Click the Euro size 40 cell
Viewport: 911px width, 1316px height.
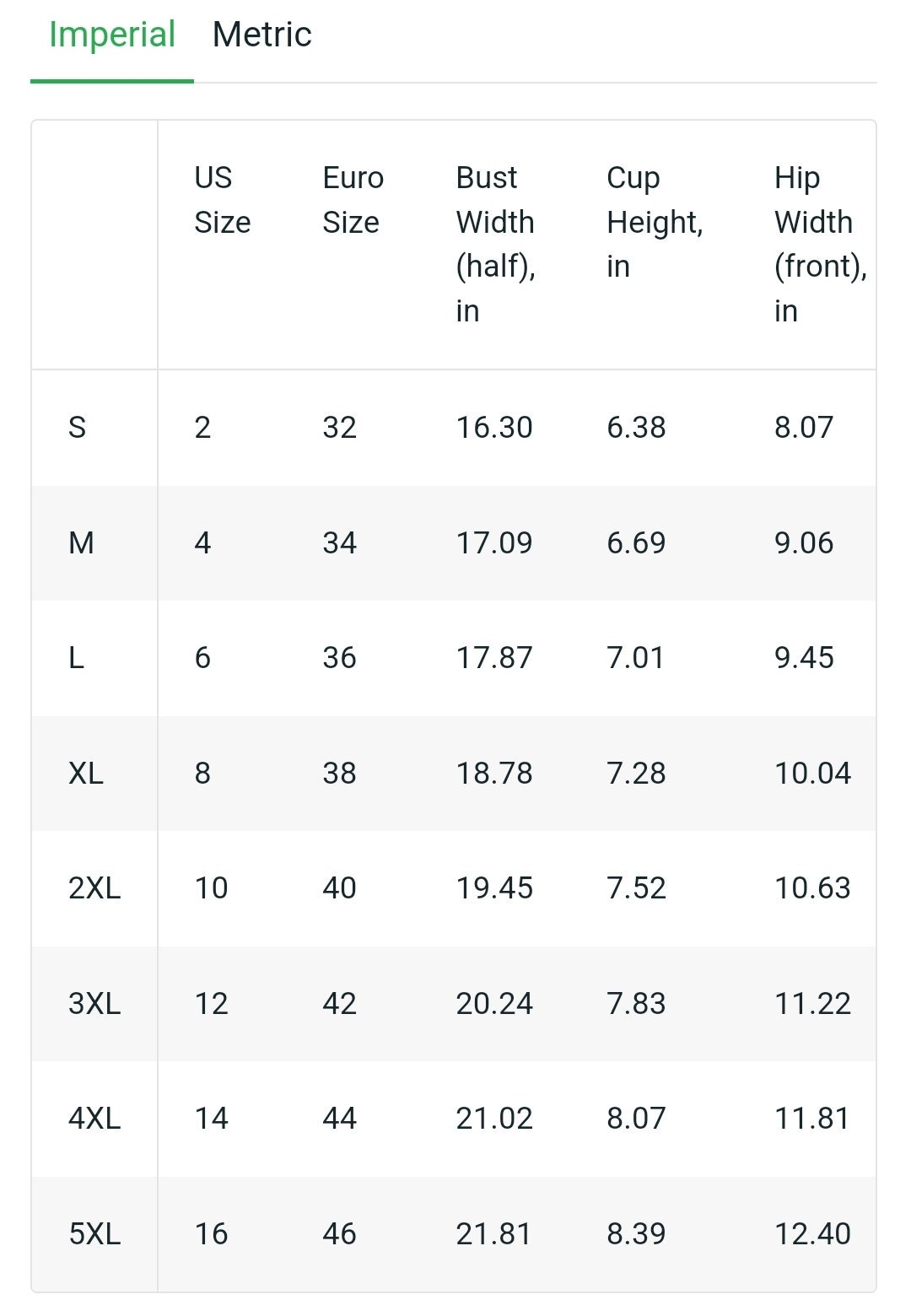click(x=339, y=888)
